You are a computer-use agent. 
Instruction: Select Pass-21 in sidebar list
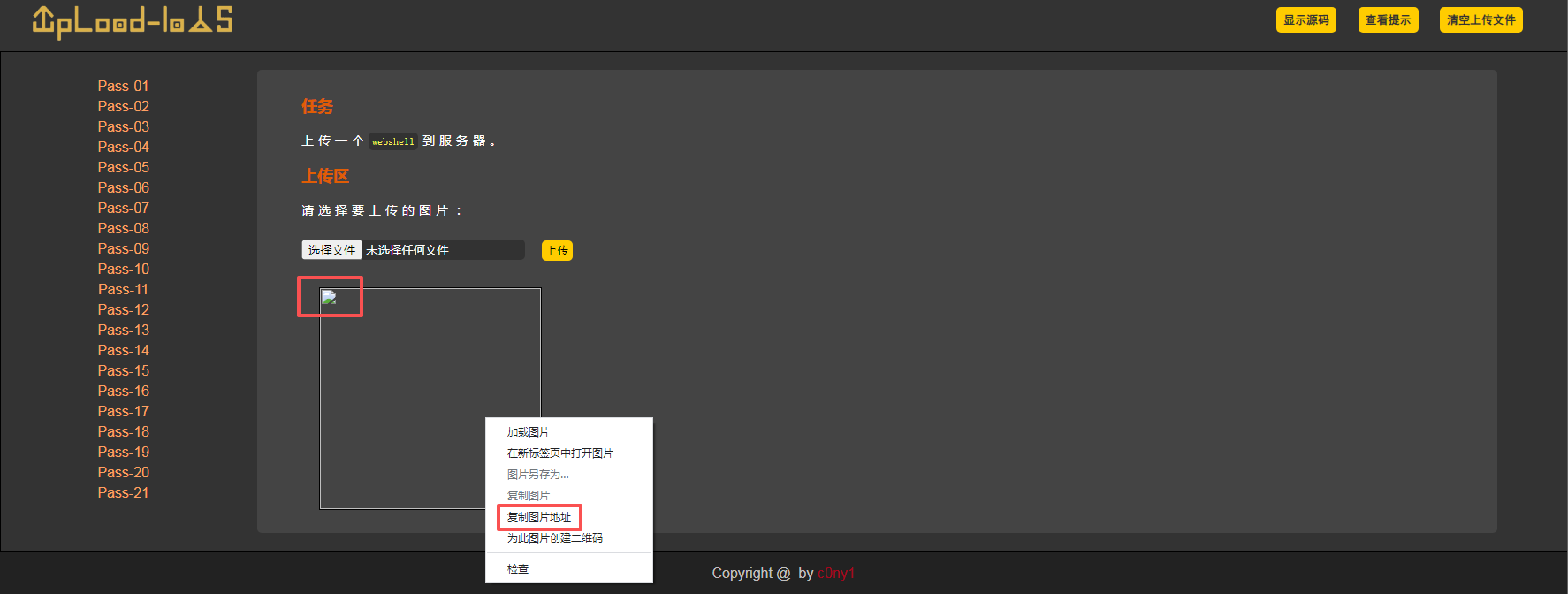click(123, 492)
